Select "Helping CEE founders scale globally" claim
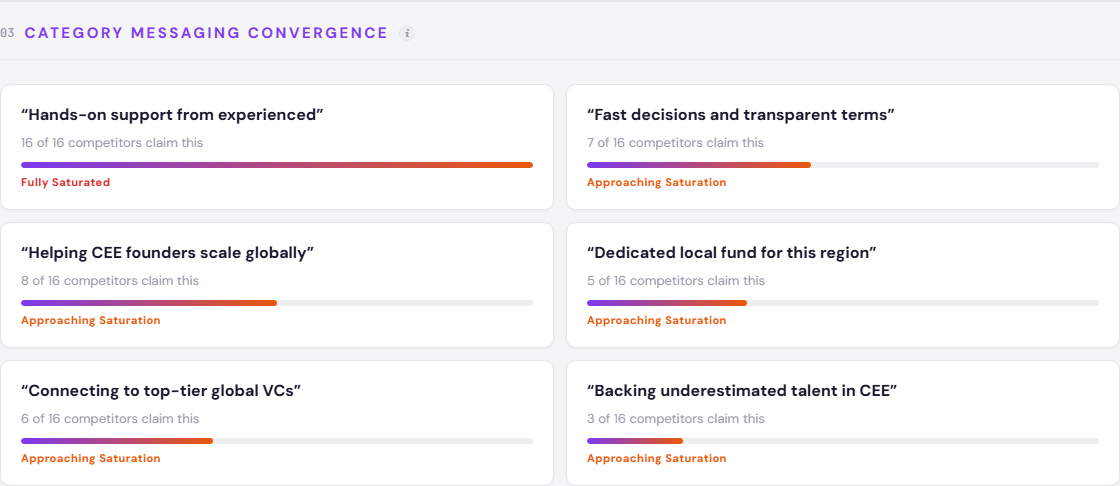The width and height of the screenshot is (1120, 486). pos(167,253)
